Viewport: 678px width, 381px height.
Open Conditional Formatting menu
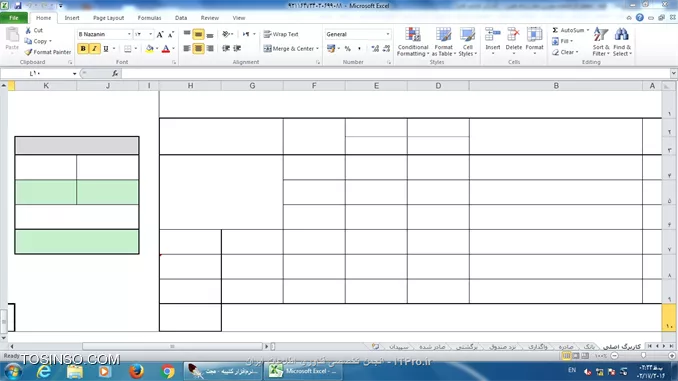coord(413,42)
